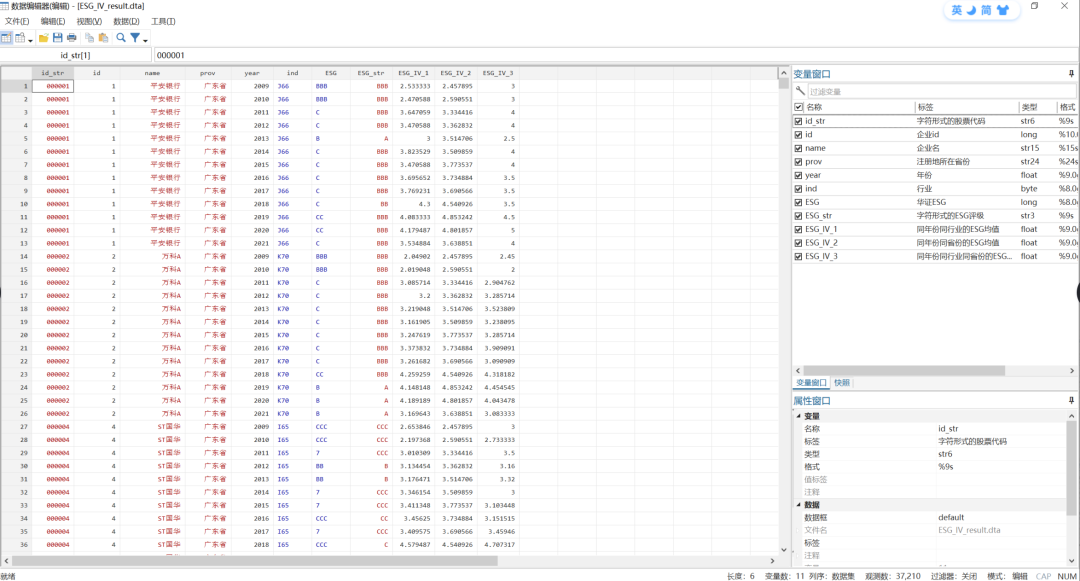Click variables list scroll-left arrow

click(798, 370)
